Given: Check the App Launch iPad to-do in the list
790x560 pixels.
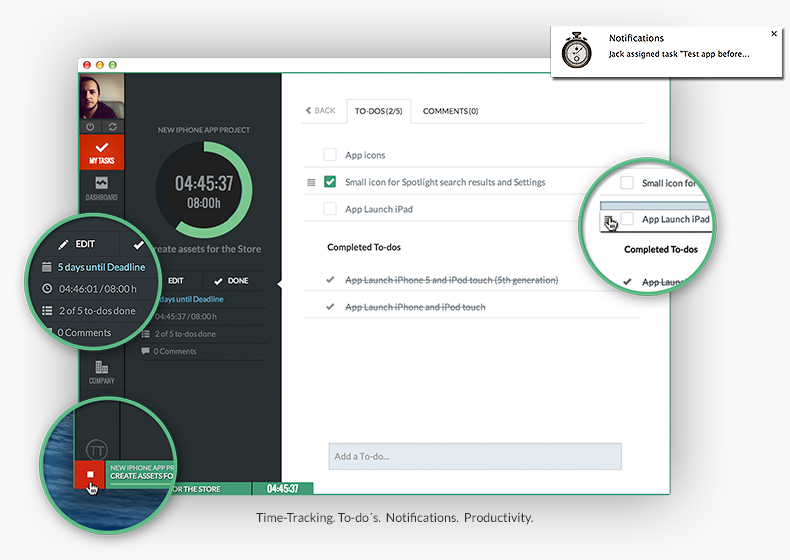Looking at the screenshot, I should click(x=330, y=209).
